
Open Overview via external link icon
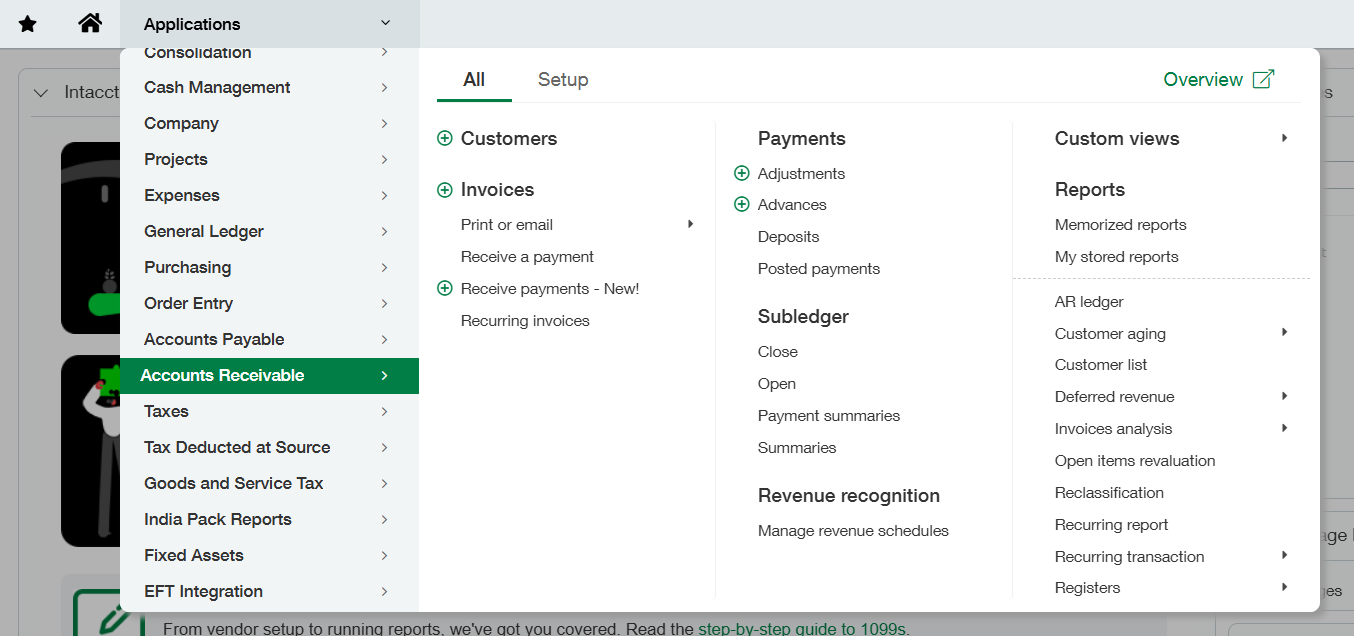(x=1264, y=80)
